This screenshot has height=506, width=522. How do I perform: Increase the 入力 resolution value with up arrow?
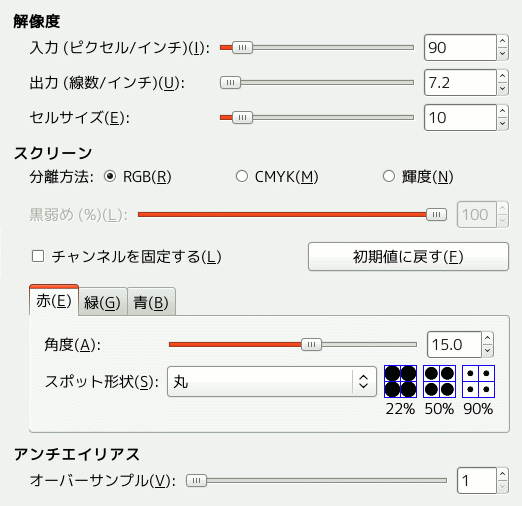coord(502,41)
